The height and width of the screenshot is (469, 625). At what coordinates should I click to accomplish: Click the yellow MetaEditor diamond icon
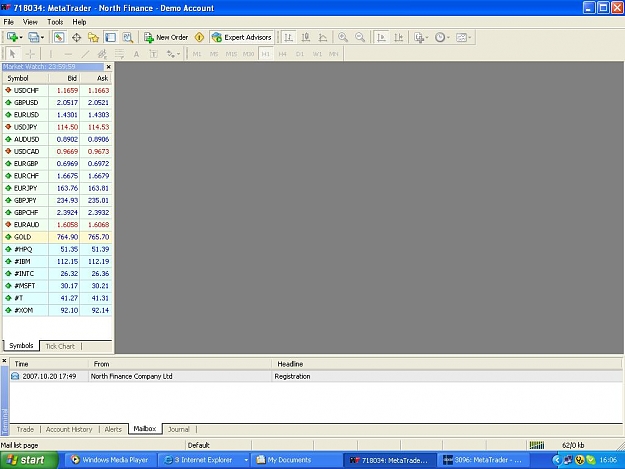[x=199, y=37]
